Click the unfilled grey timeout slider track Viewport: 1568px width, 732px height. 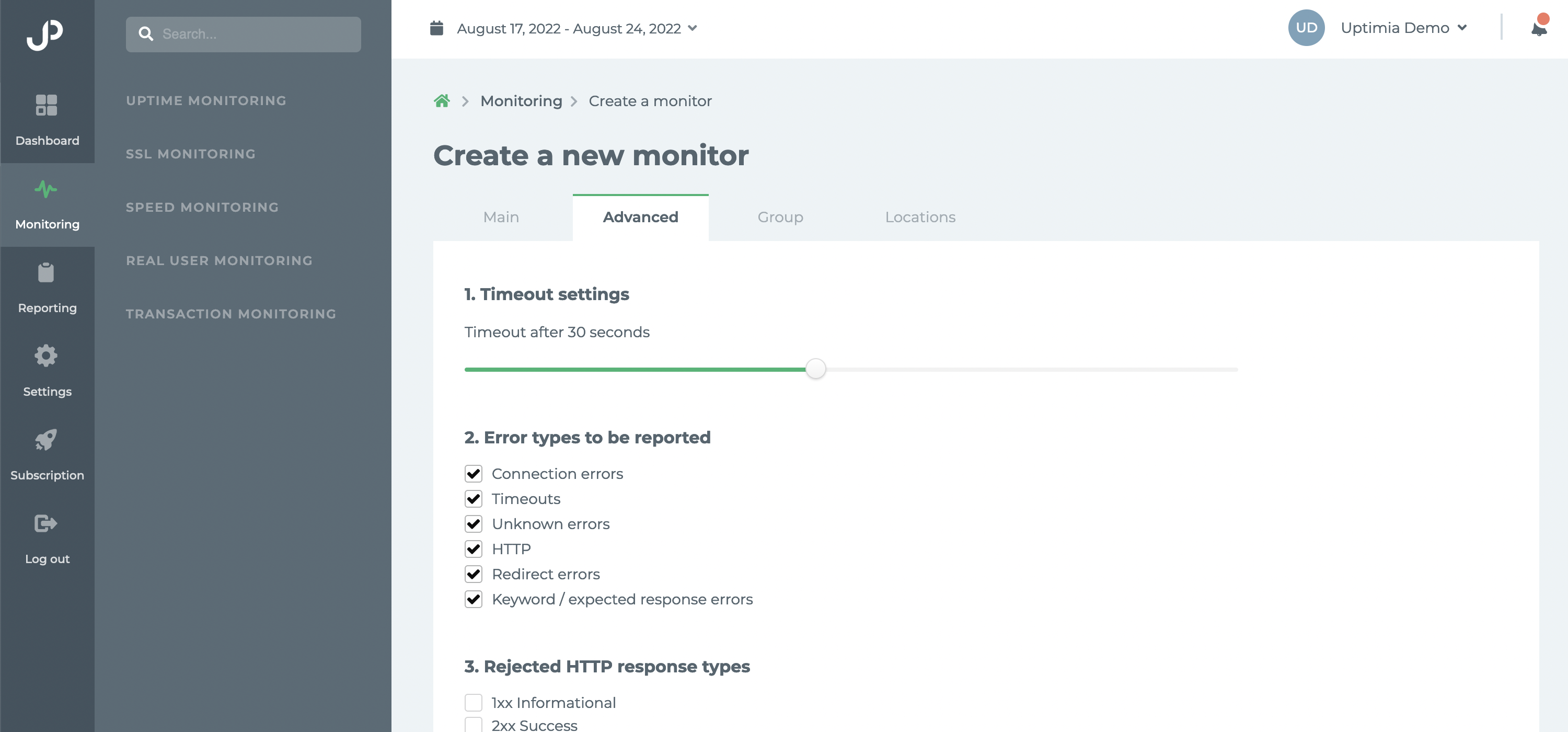tap(1032, 370)
